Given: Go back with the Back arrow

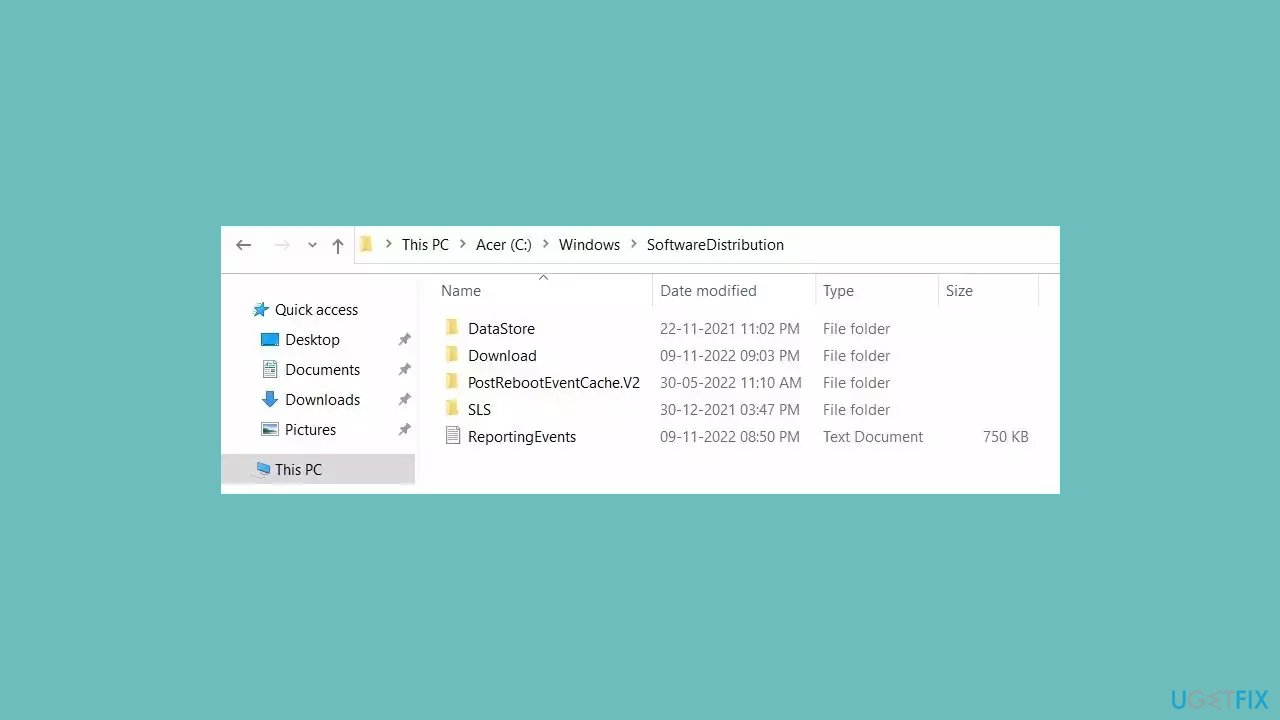Looking at the screenshot, I should [243, 245].
